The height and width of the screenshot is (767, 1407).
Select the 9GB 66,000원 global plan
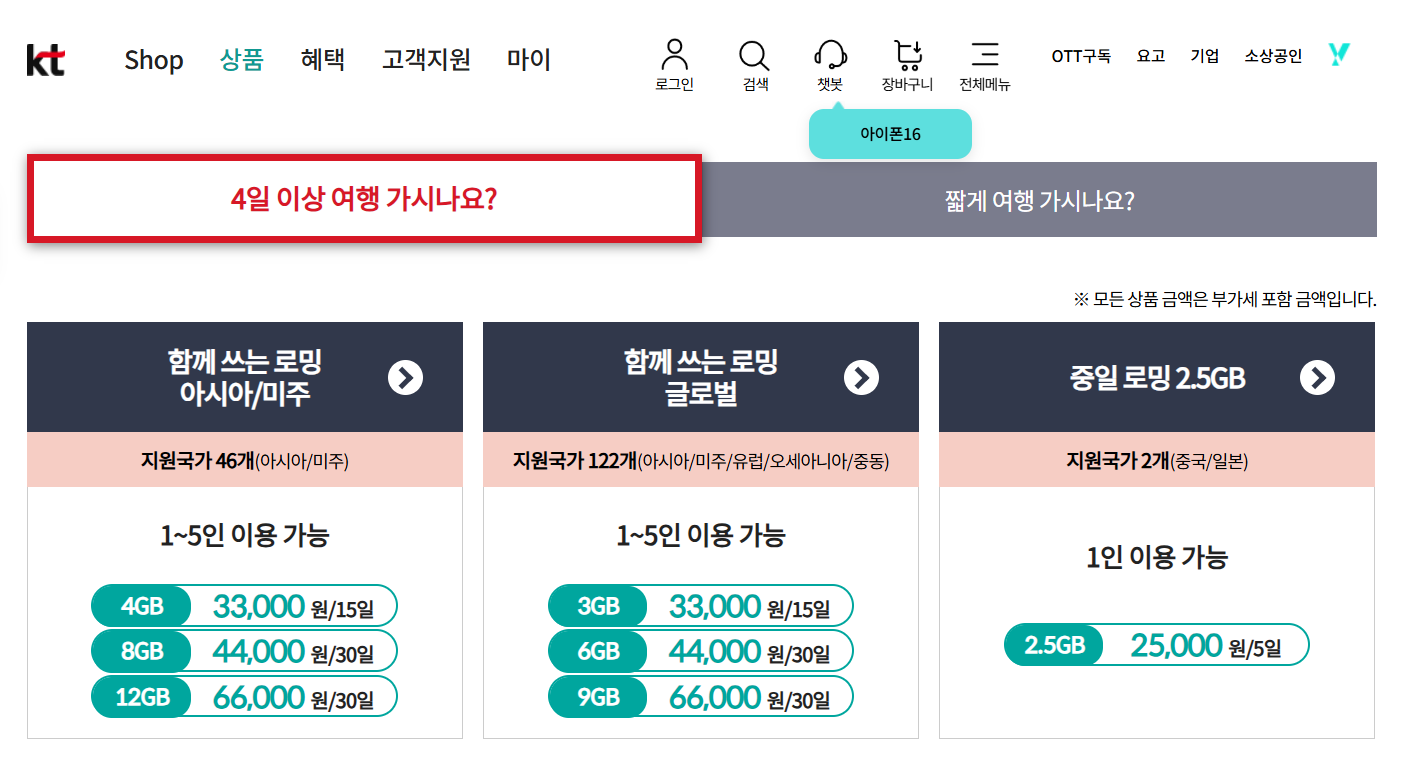point(700,697)
